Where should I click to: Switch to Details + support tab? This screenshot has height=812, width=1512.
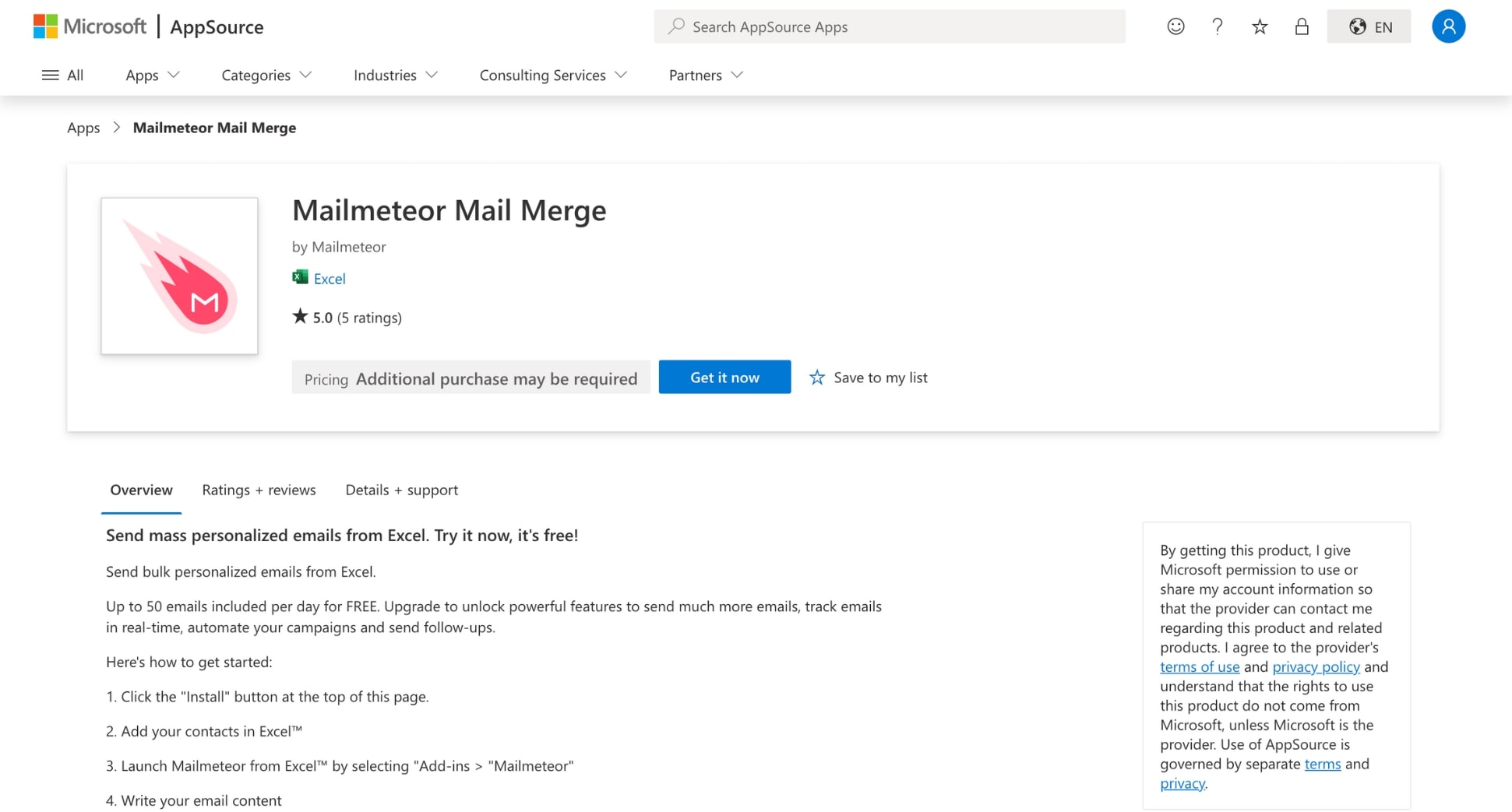[401, 490]
